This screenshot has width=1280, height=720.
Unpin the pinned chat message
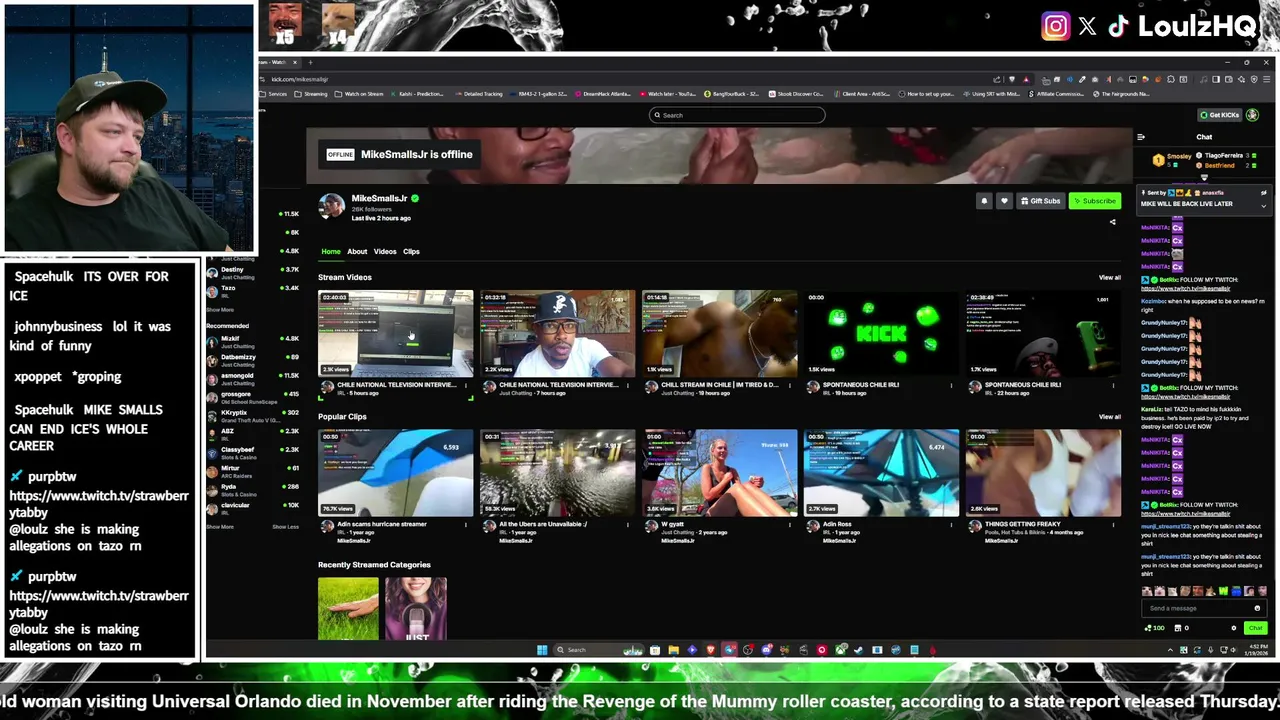[1263, 192]
